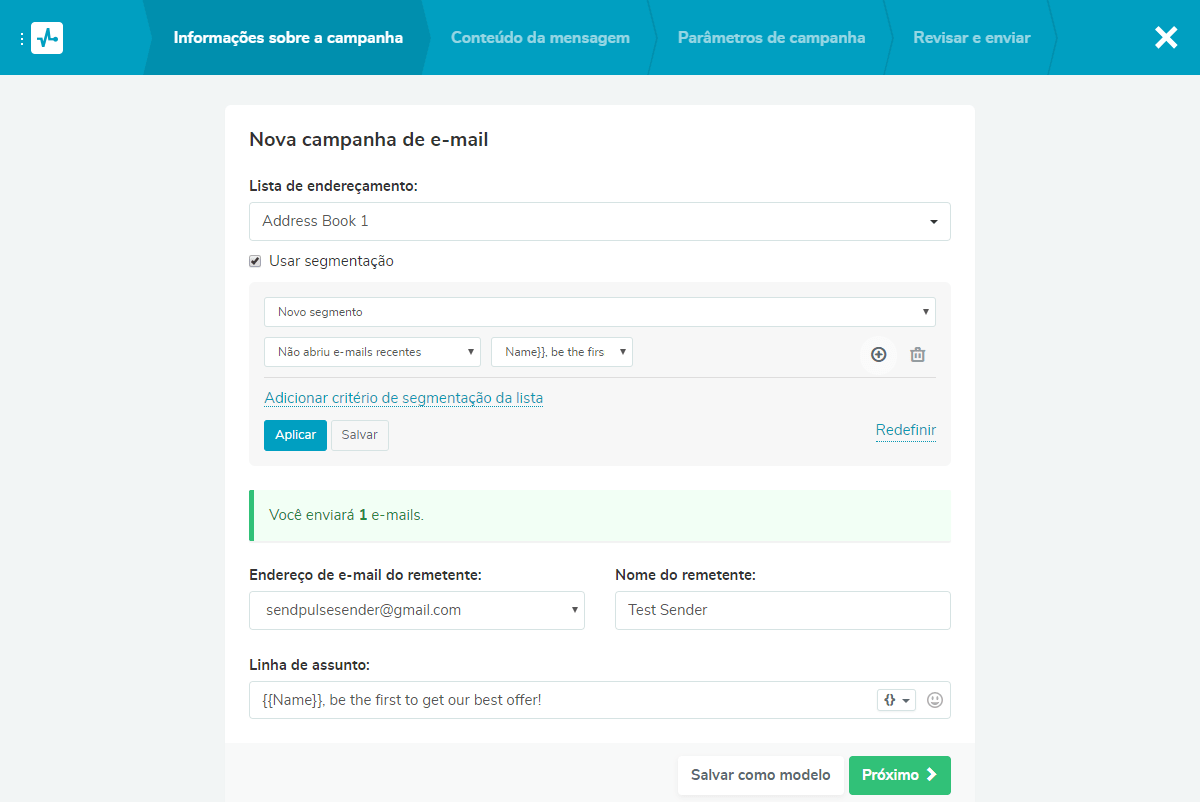The width and height of the screenshot is (1200, 802).
Task: Click the Redefinir link
Action: point(906,431)
